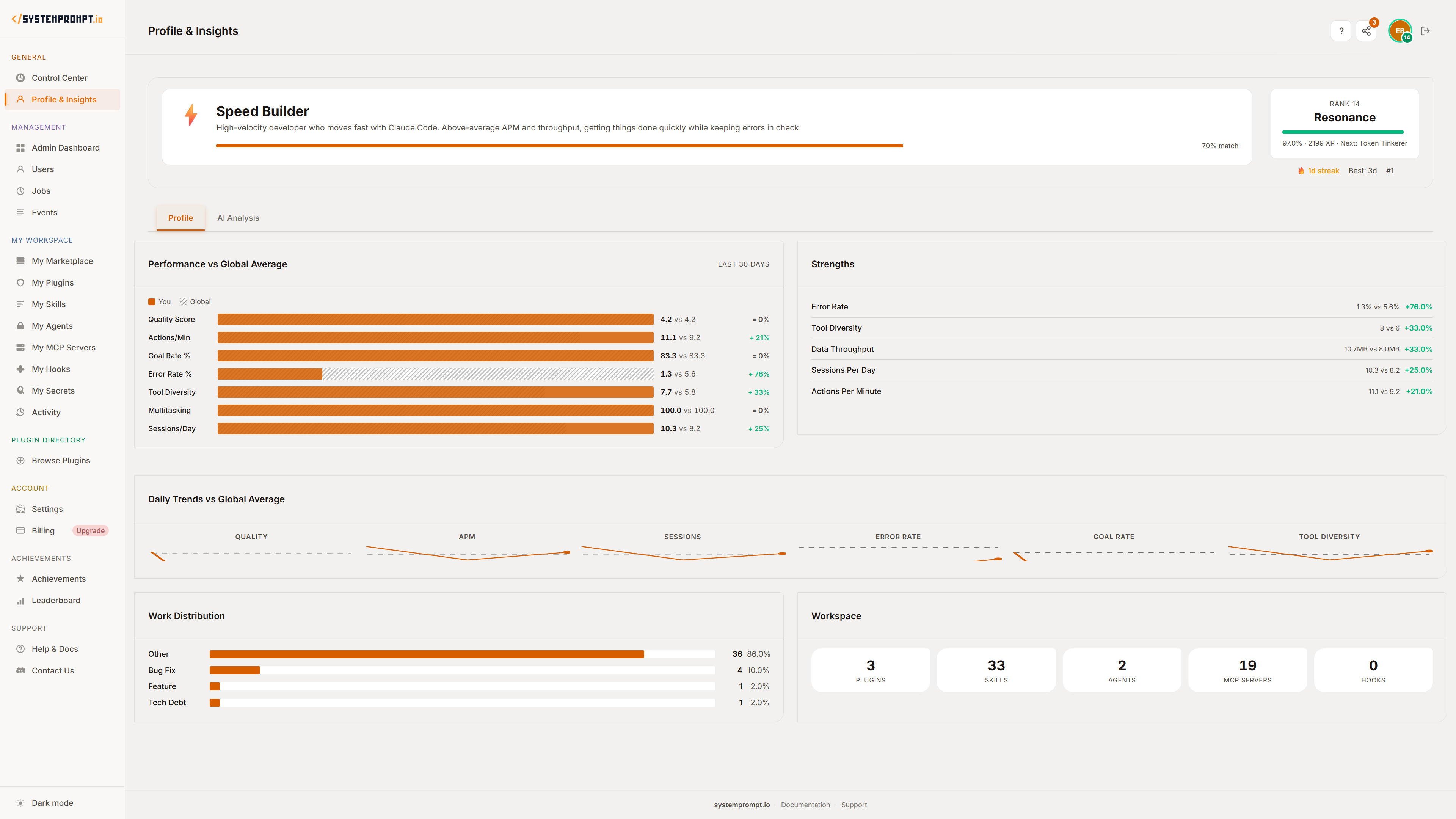The image size is (1456, 819).
Task: Toggle the 'You' legend in Performance chart
Action: pos(159,301)
